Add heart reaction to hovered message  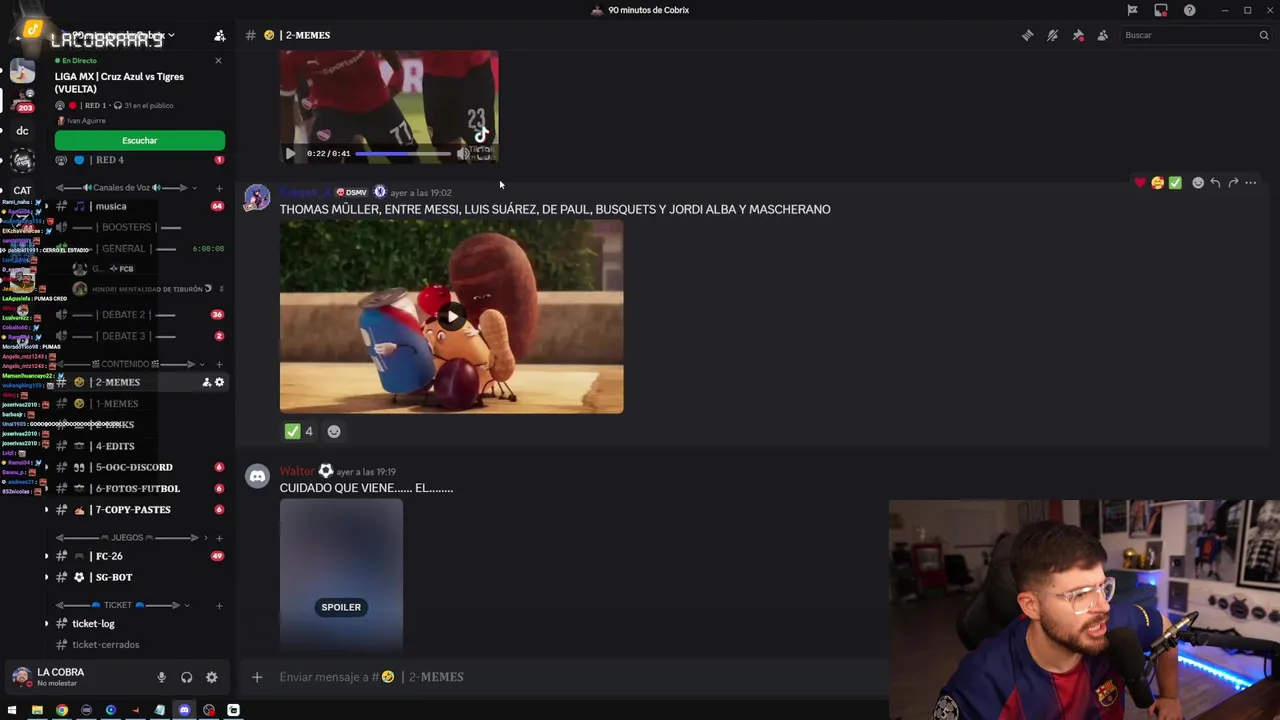click(1139, 183)
